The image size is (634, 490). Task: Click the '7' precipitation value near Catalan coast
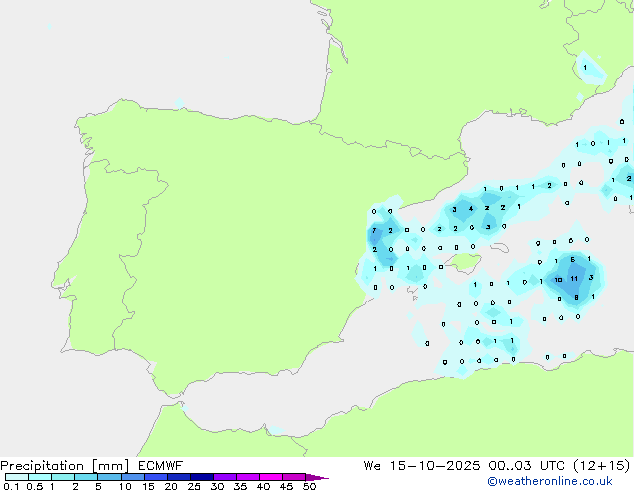coord(374,230)
